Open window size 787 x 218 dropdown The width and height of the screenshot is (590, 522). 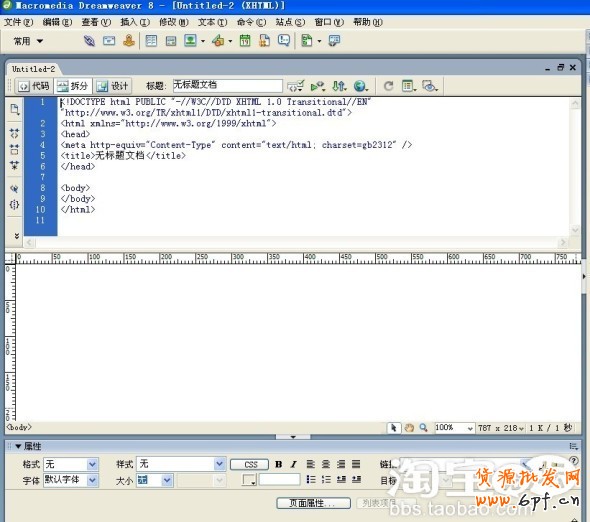(501, 428)
